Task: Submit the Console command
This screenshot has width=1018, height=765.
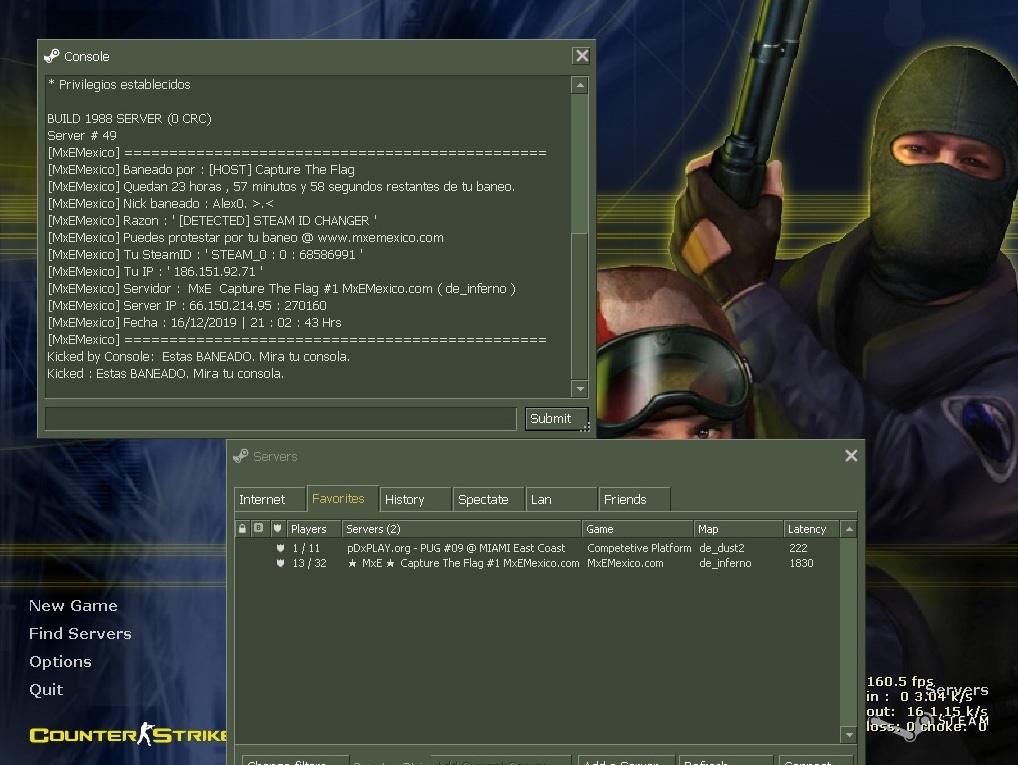Action: click(556, 419)
